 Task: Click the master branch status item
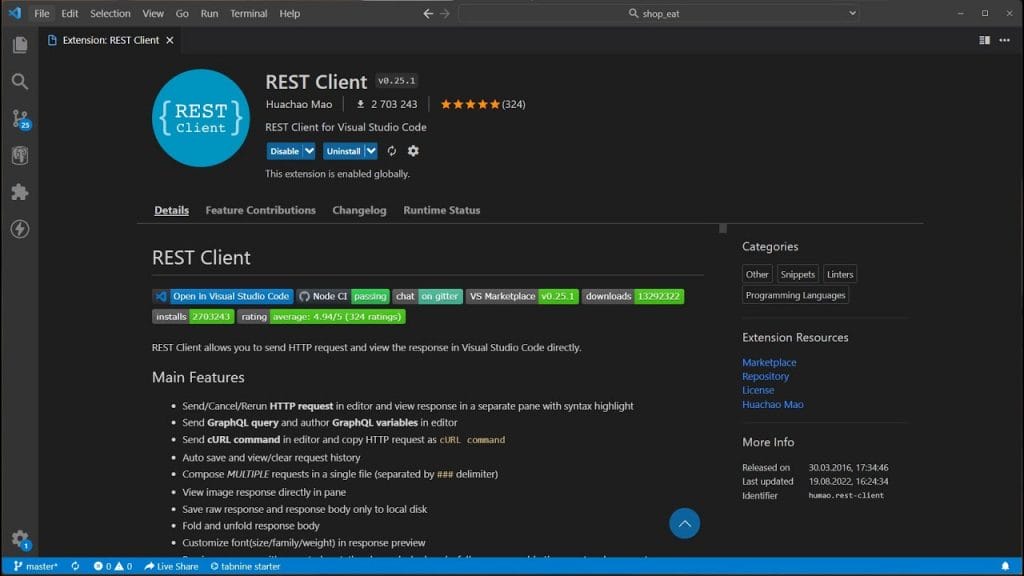(36, 566)
